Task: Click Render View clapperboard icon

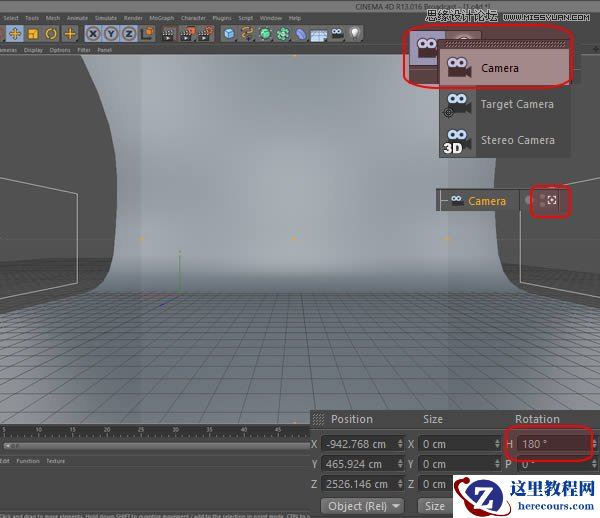Action: [168, 34]
